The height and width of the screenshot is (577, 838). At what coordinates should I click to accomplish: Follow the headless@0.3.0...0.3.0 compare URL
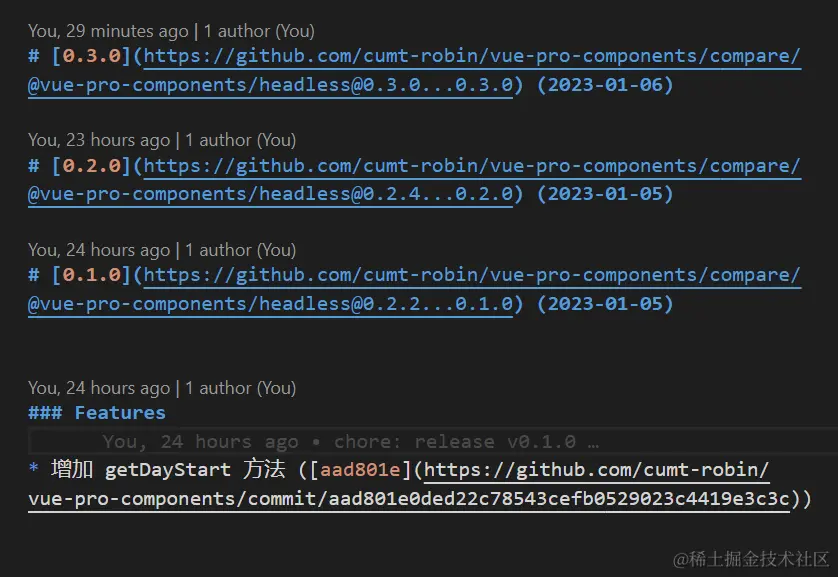click(x=414, y=70)
